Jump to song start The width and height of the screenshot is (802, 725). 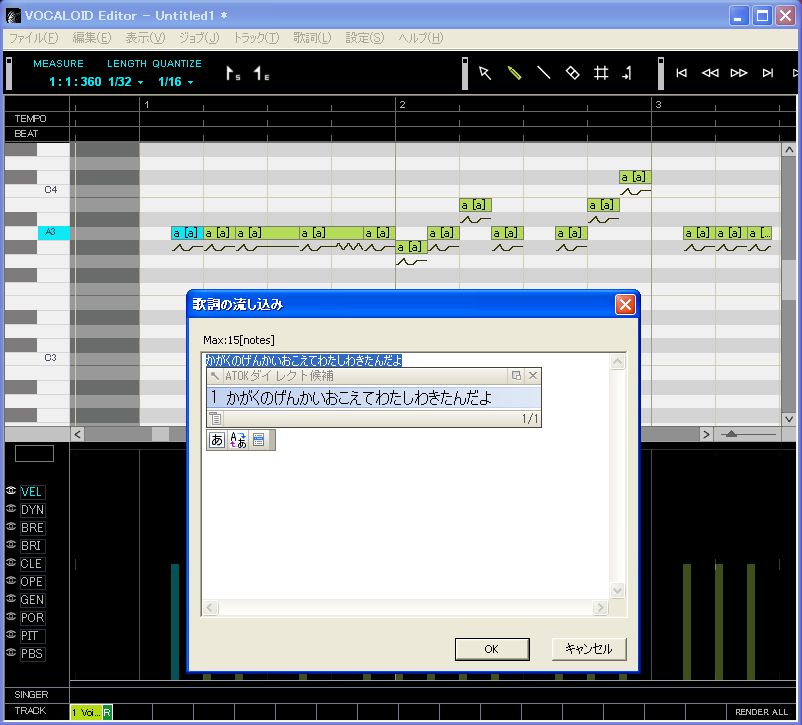[681, 73]
